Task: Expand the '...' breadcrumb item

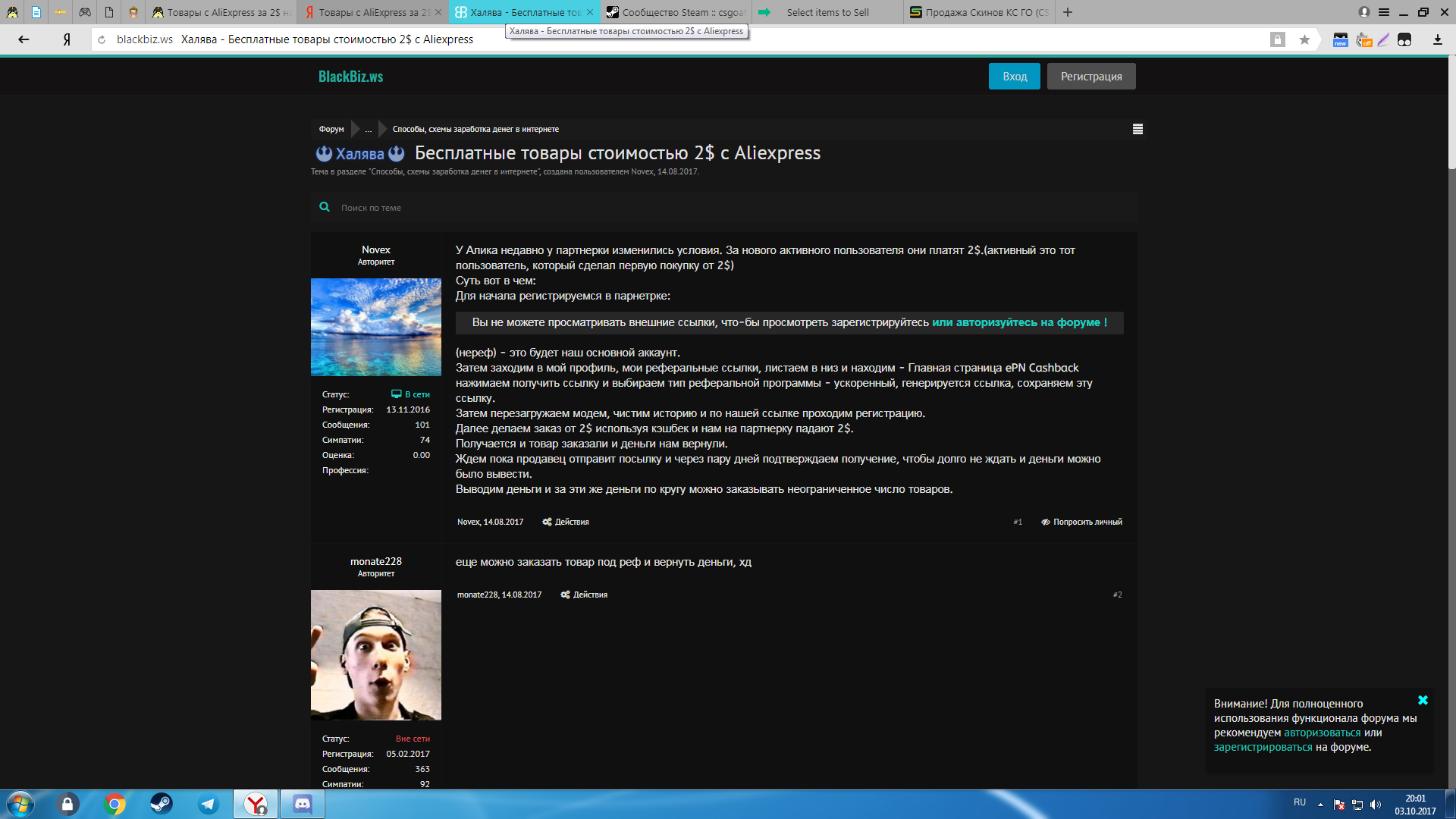Action: click(x=369, y=129)
